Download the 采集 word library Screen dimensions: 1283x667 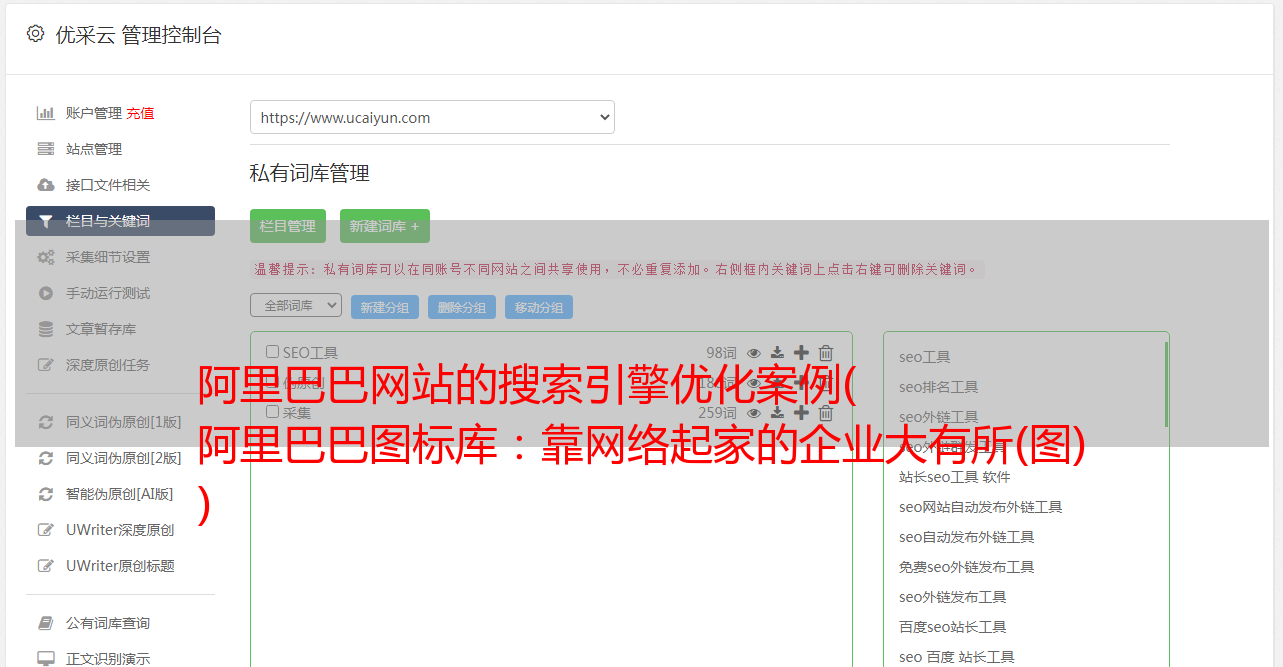pyautogui.click(x=778, y=413)
